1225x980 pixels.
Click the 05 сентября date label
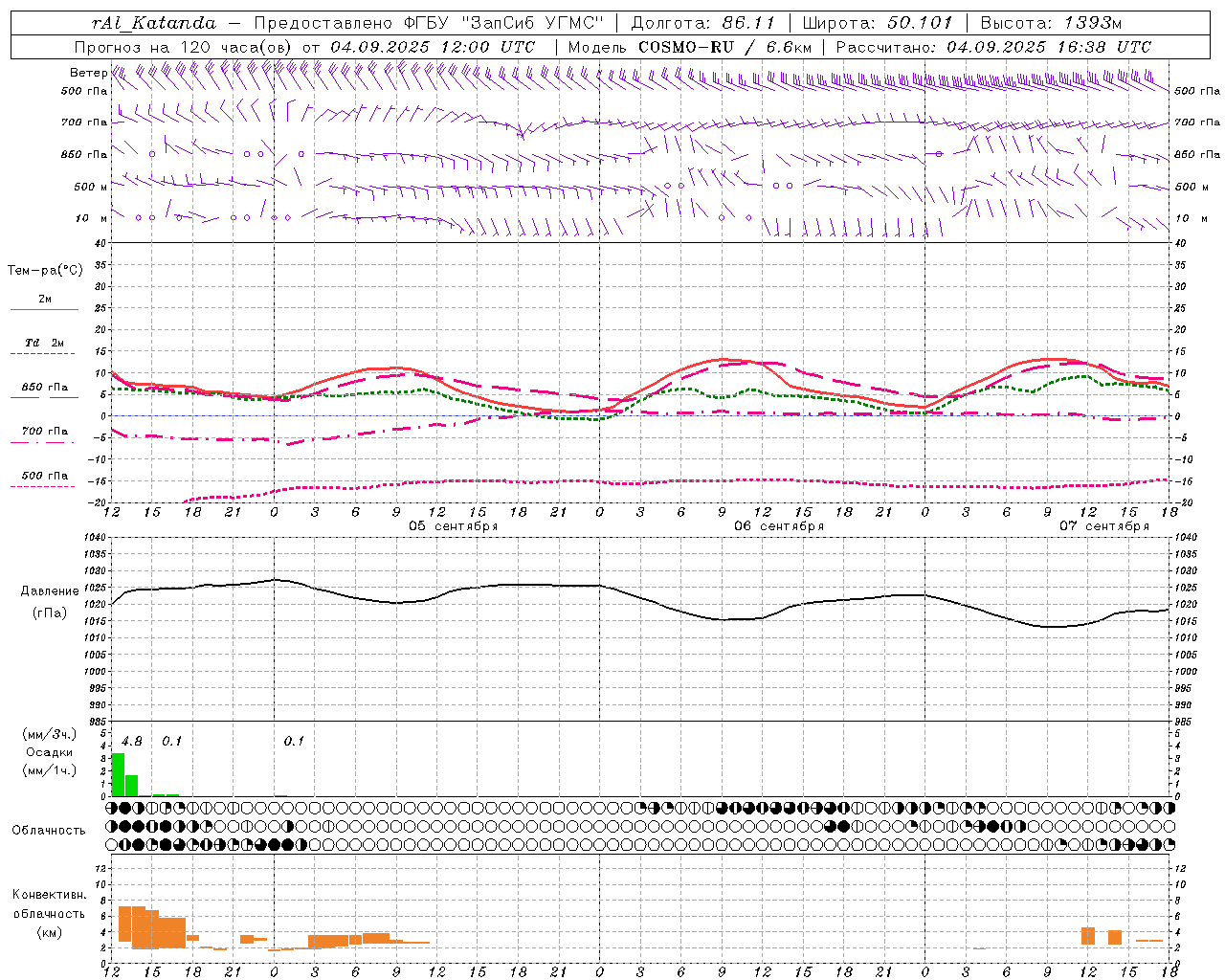454,526
